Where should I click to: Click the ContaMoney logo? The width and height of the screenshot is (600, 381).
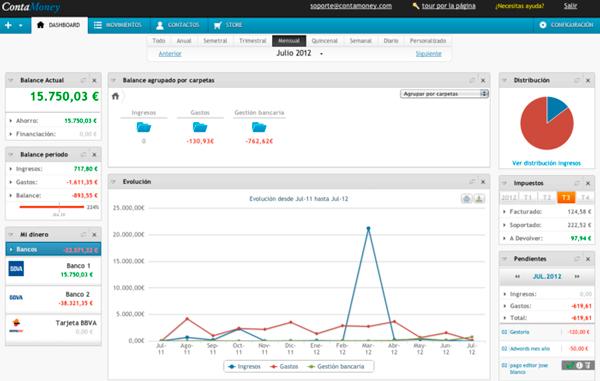coord(31,7)
